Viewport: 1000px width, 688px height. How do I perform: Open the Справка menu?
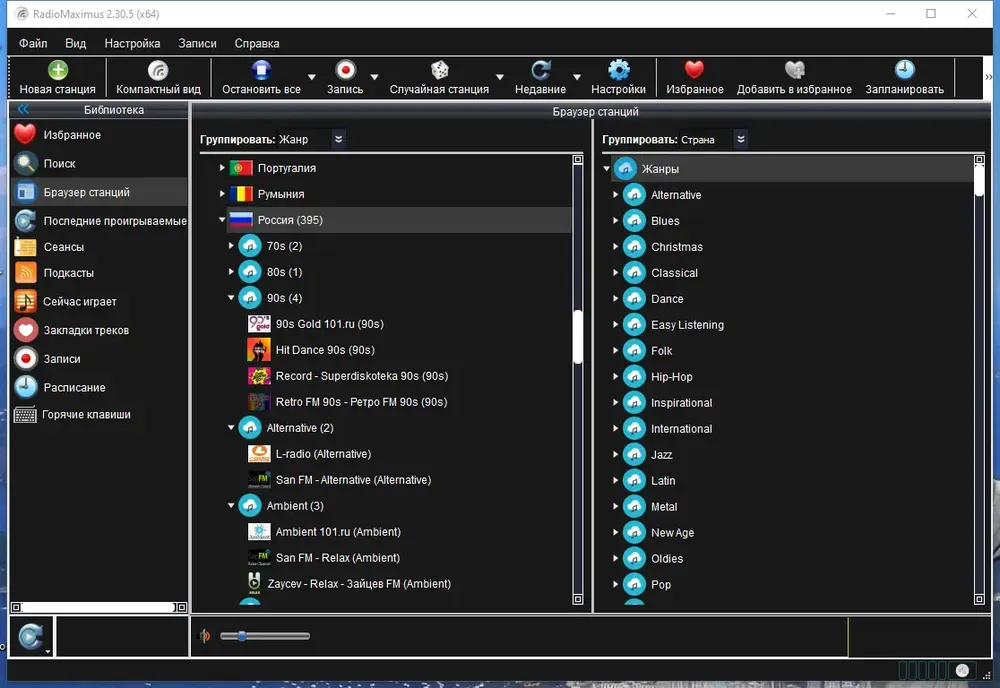(256, 43)
